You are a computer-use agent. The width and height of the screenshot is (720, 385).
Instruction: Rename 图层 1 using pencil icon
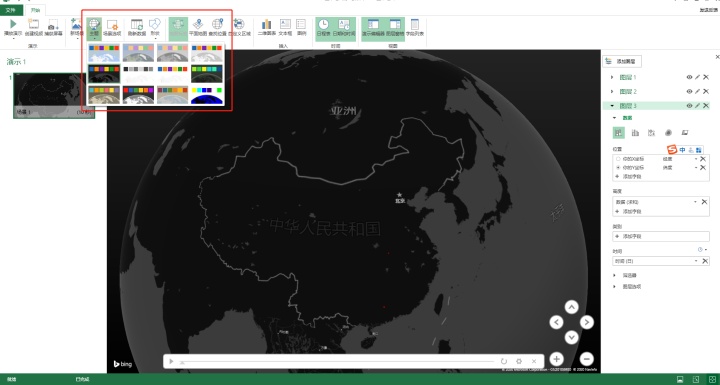point(698,77)
